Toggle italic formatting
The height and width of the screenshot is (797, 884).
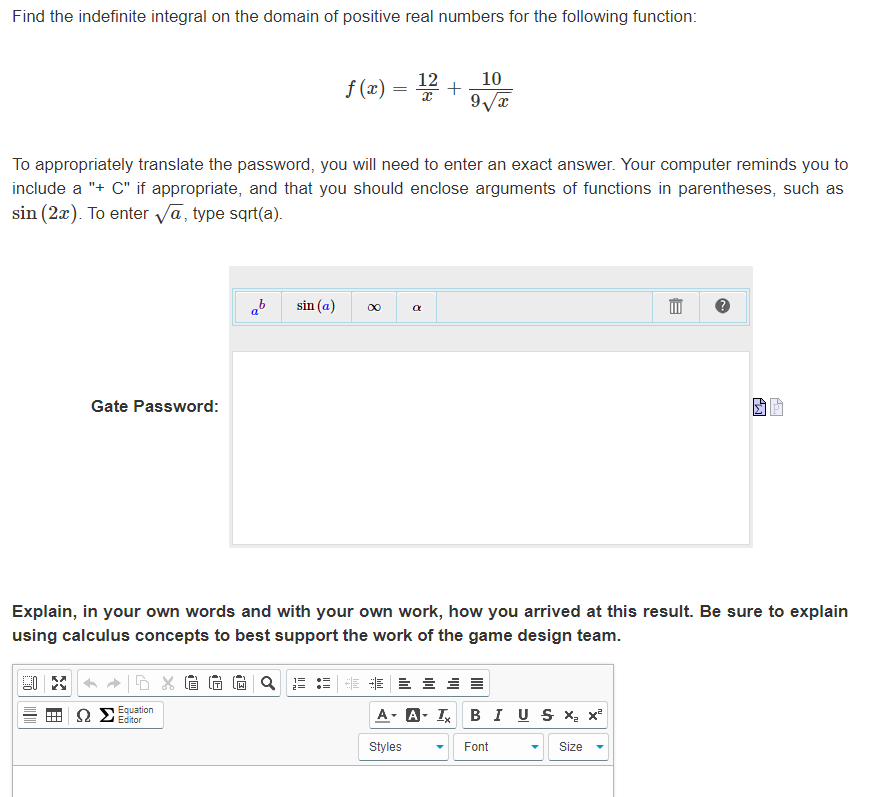(x=498, y=715)
